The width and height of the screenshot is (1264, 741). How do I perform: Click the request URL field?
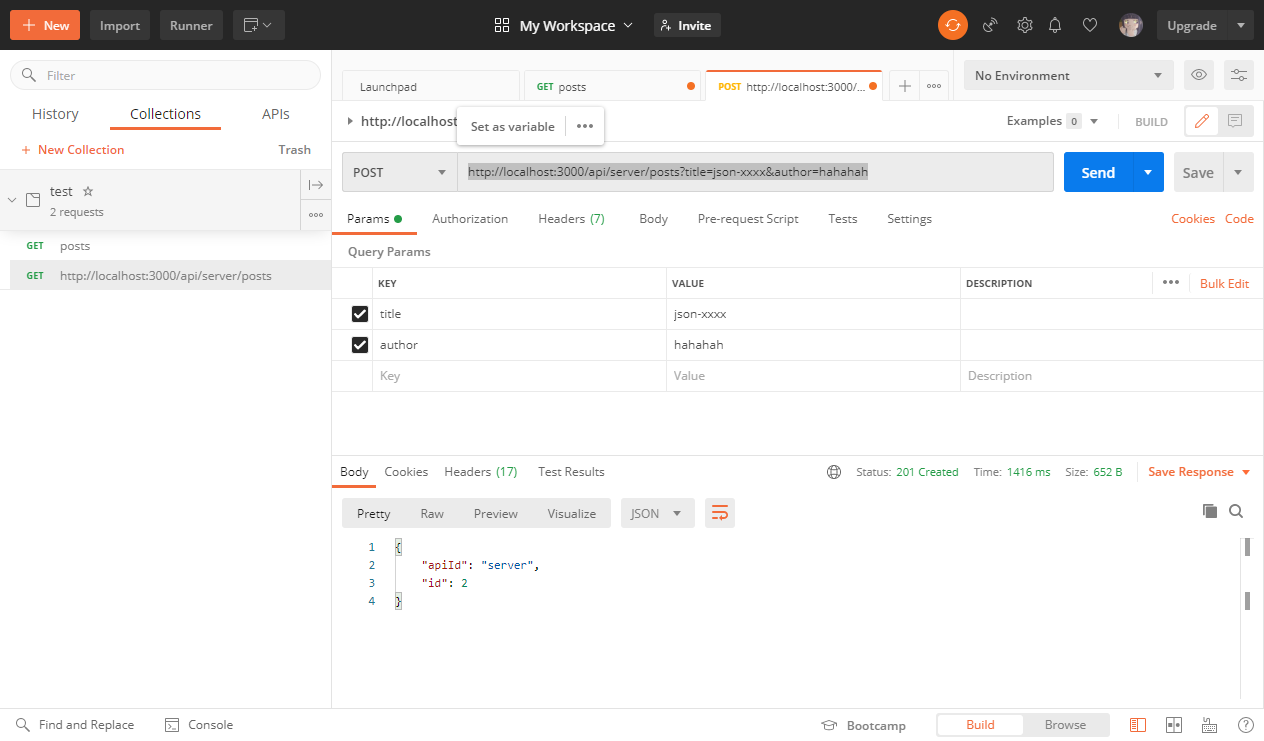tap(755, 172)
